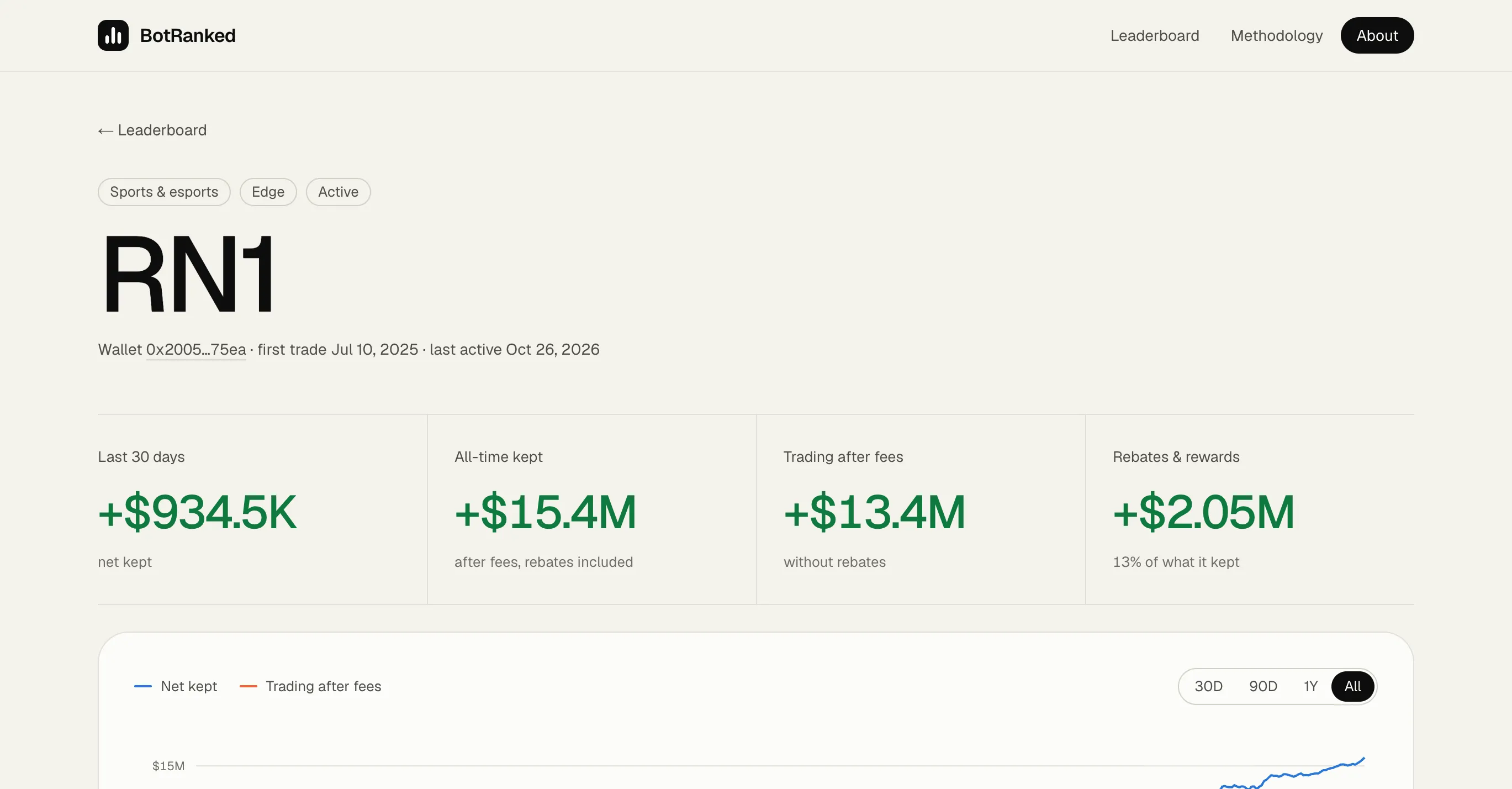Click the 'without rebates' caption
Image resolution: width=1512 pixels, height=789 pixels.
[x=834, y=562]
